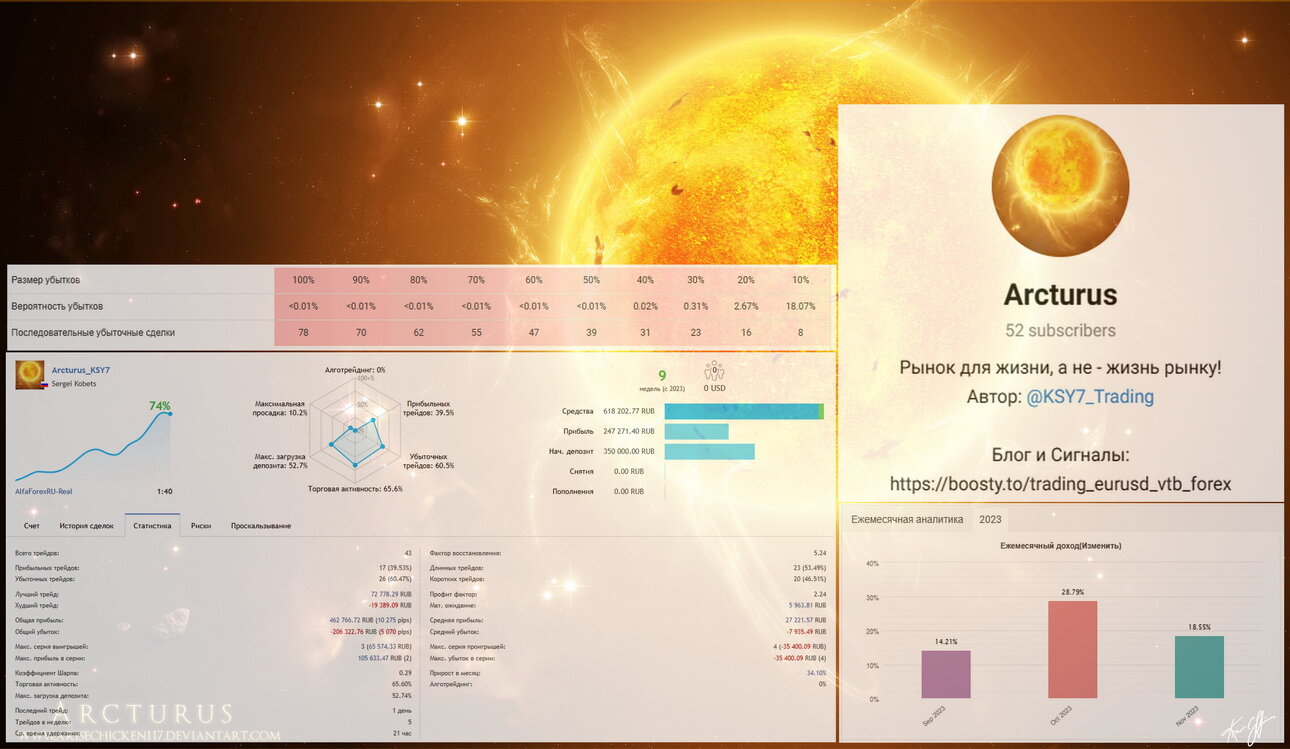Select the 2023 year tab
This screenshot has height=749, width=1290.
click(990, 520)
